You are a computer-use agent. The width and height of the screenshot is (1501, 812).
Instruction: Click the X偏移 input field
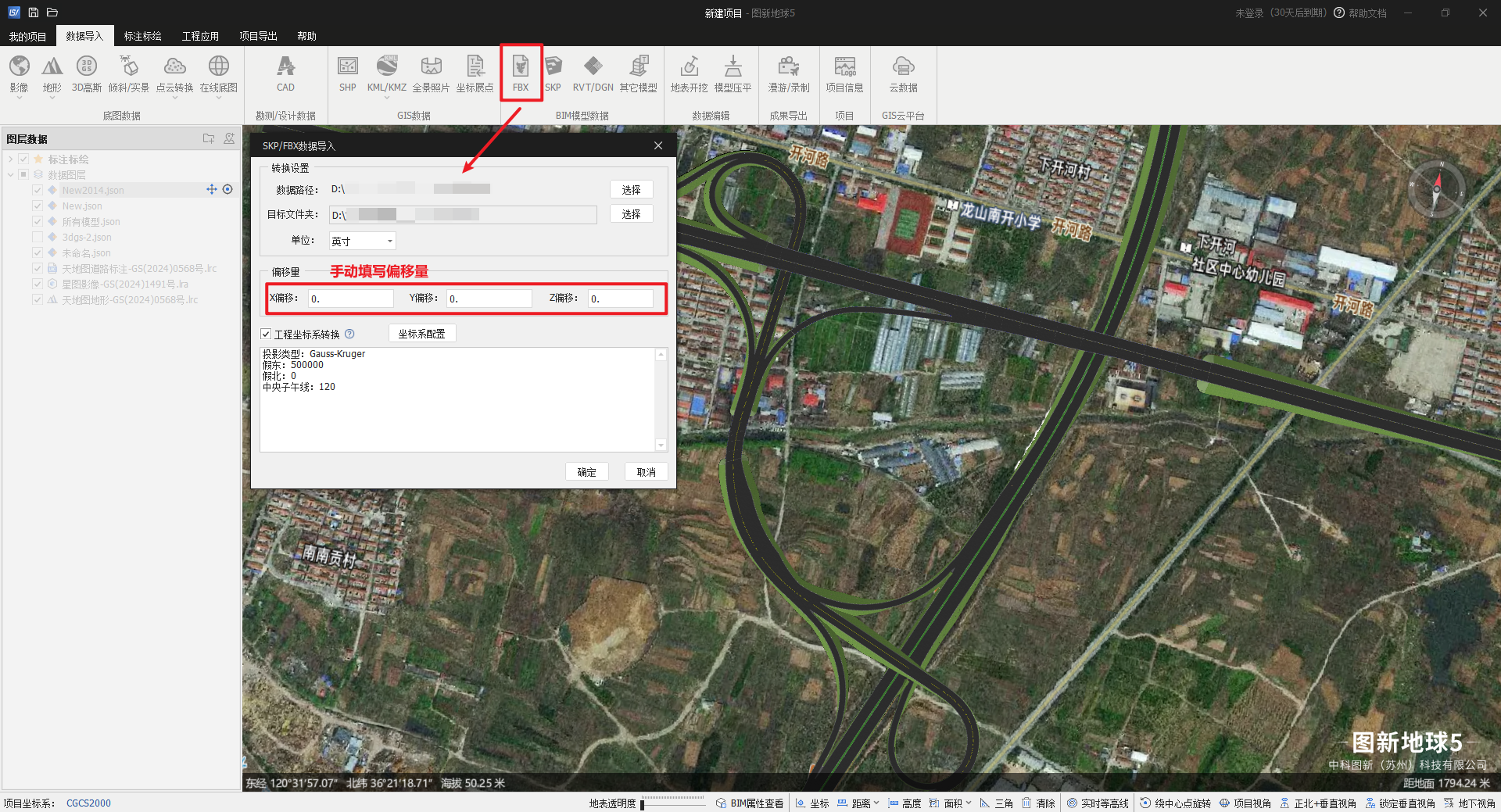351,299
